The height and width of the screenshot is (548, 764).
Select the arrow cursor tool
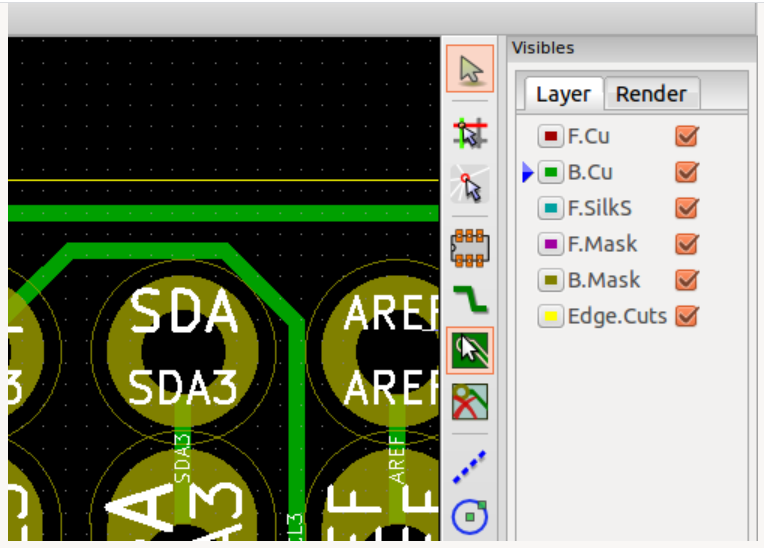coord(470,69)
